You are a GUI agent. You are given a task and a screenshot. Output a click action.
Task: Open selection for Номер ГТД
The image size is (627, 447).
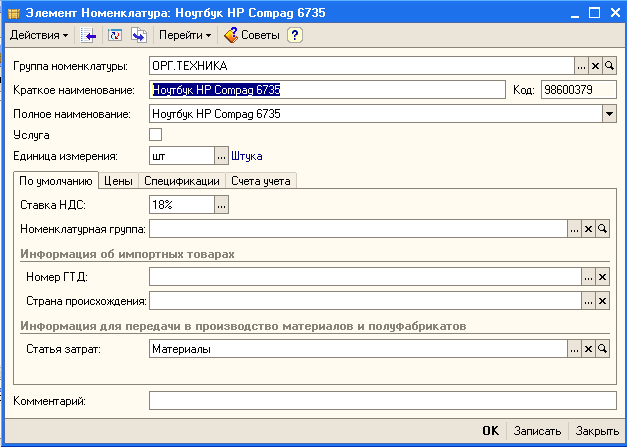(588, 277)
